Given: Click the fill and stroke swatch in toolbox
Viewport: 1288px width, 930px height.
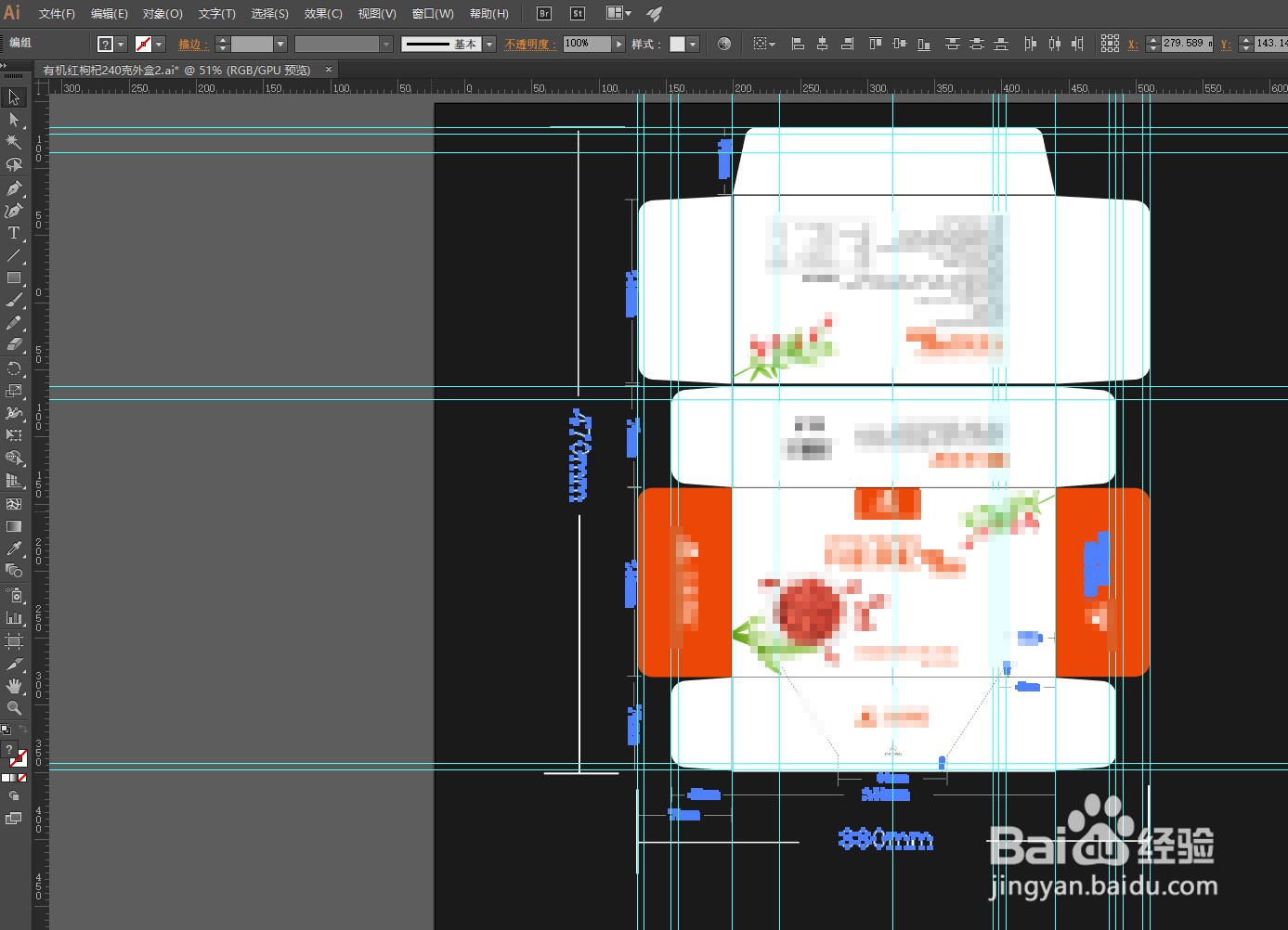Looking at the screenshot, I should [14, 753].
